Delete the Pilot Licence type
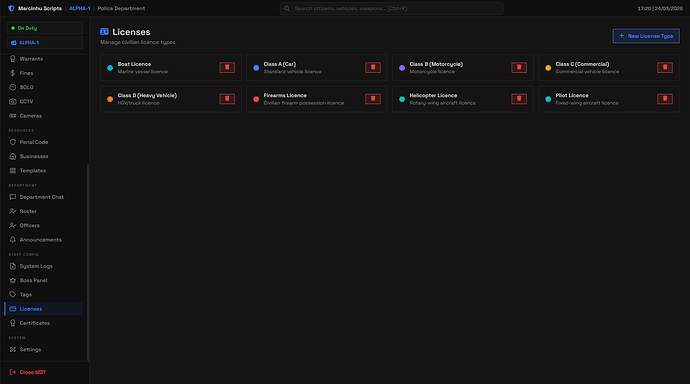 (665, 99)
